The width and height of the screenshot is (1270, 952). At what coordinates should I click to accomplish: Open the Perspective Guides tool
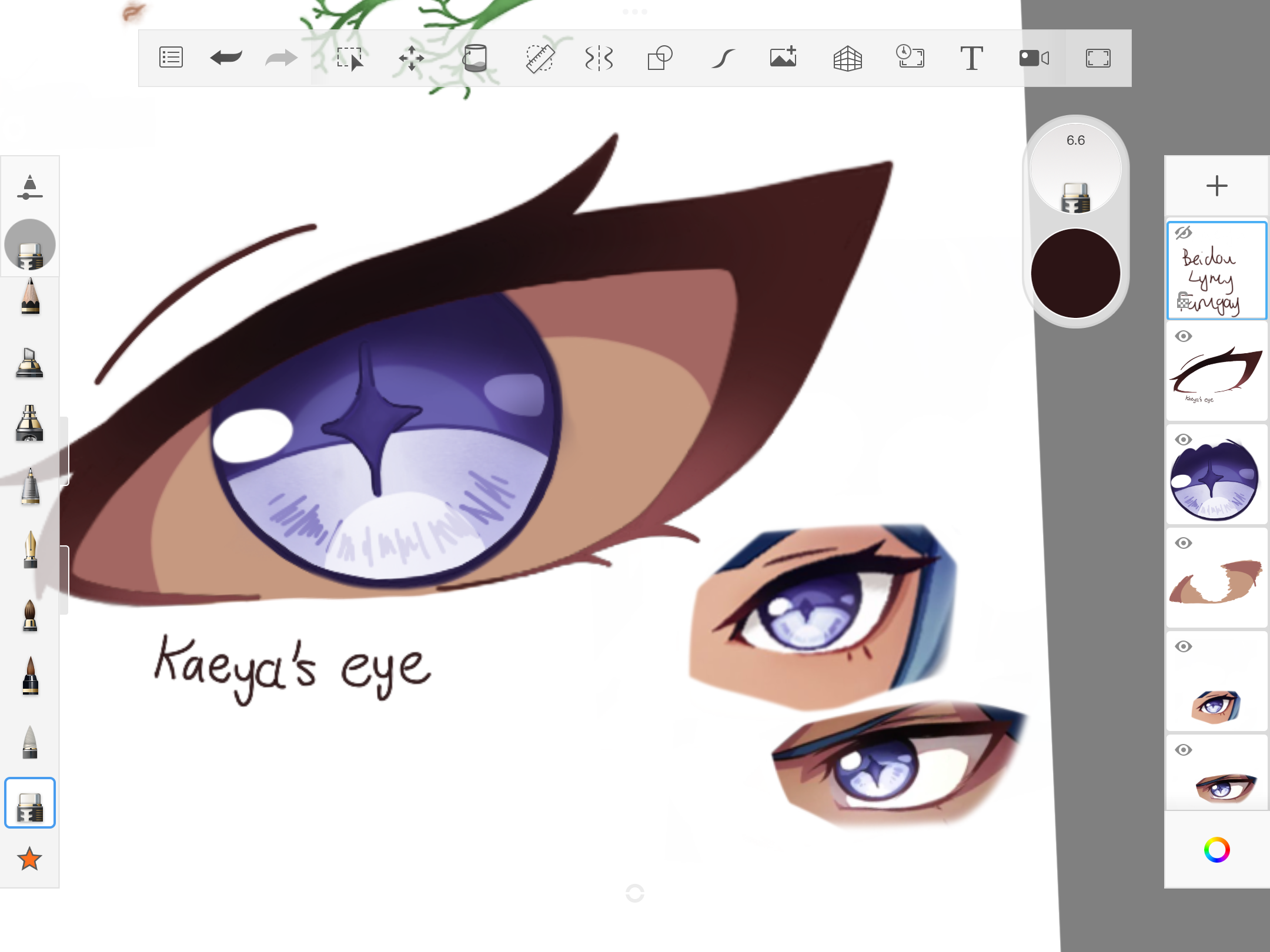848,58
